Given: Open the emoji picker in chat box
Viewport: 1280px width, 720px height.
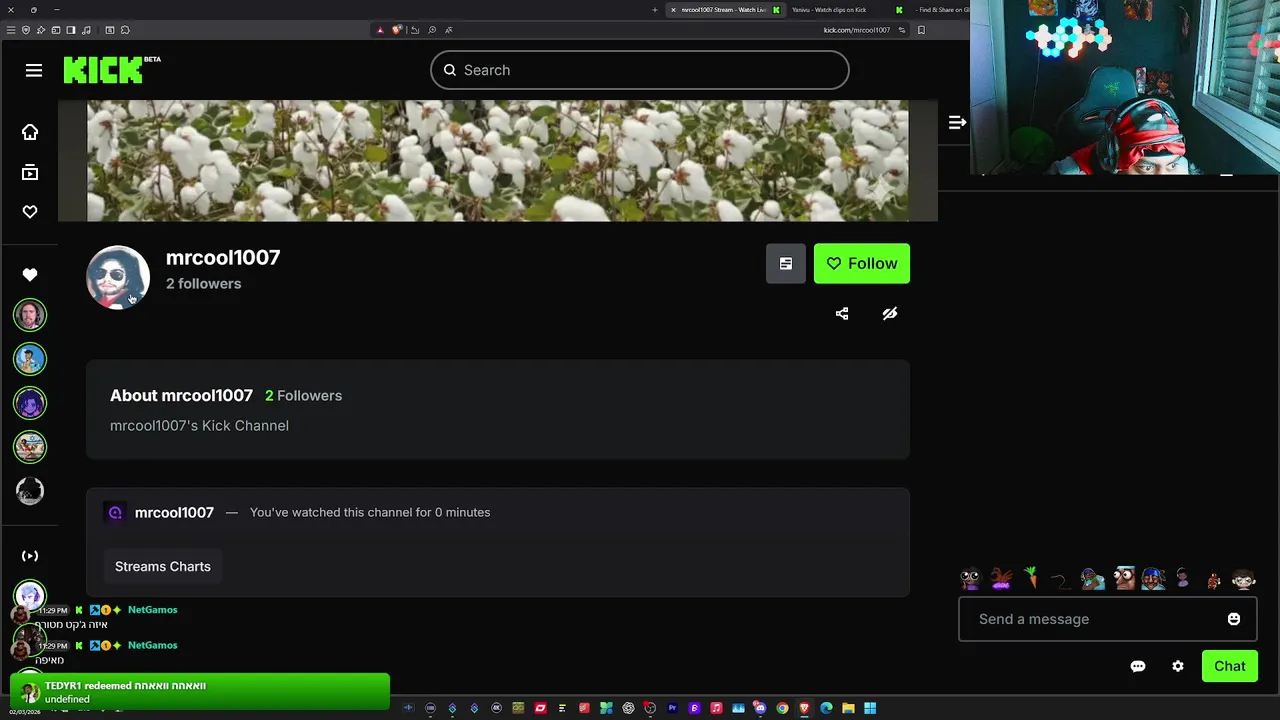Looking at the screenshot, I should (1234, 619).
